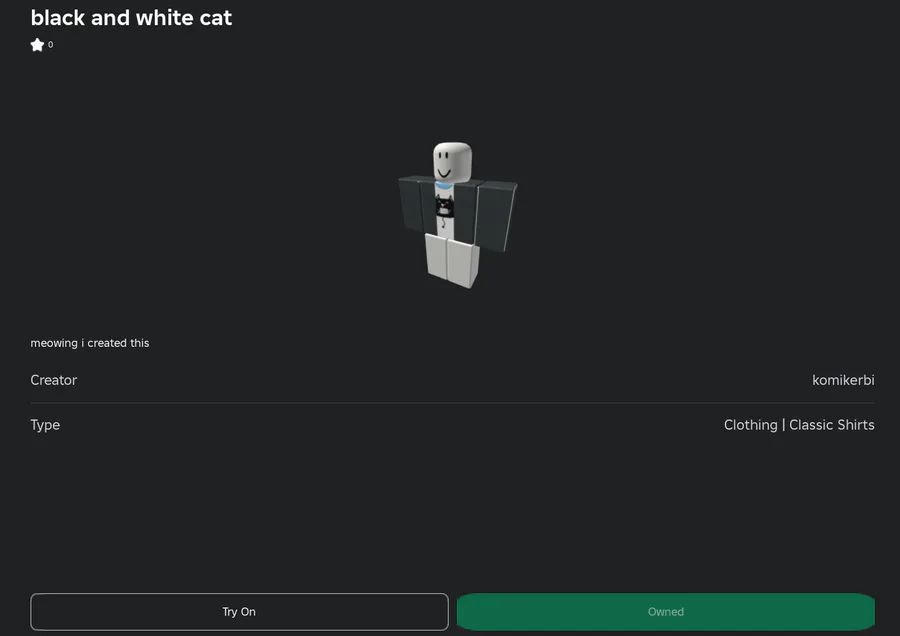Click the avatar's smiling head in preview
Screen dimensions: 900x636
[x=452, y=162]
